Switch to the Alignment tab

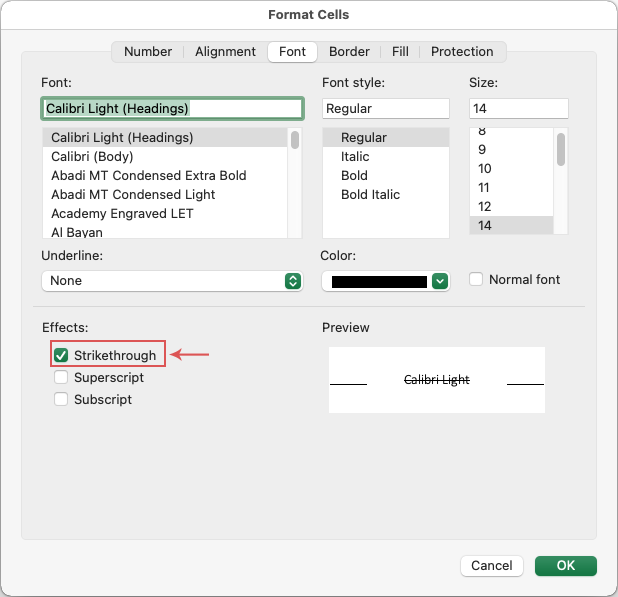click(225, 52)
